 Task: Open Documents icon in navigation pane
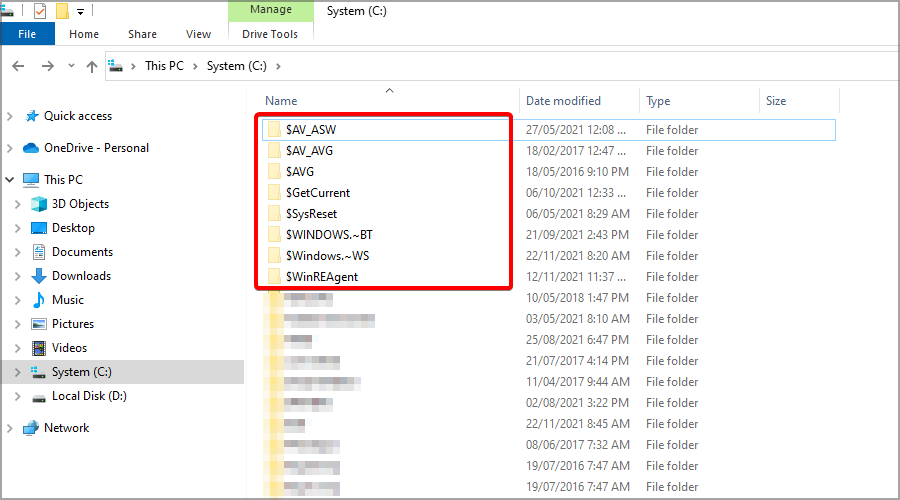click(39, 252)
